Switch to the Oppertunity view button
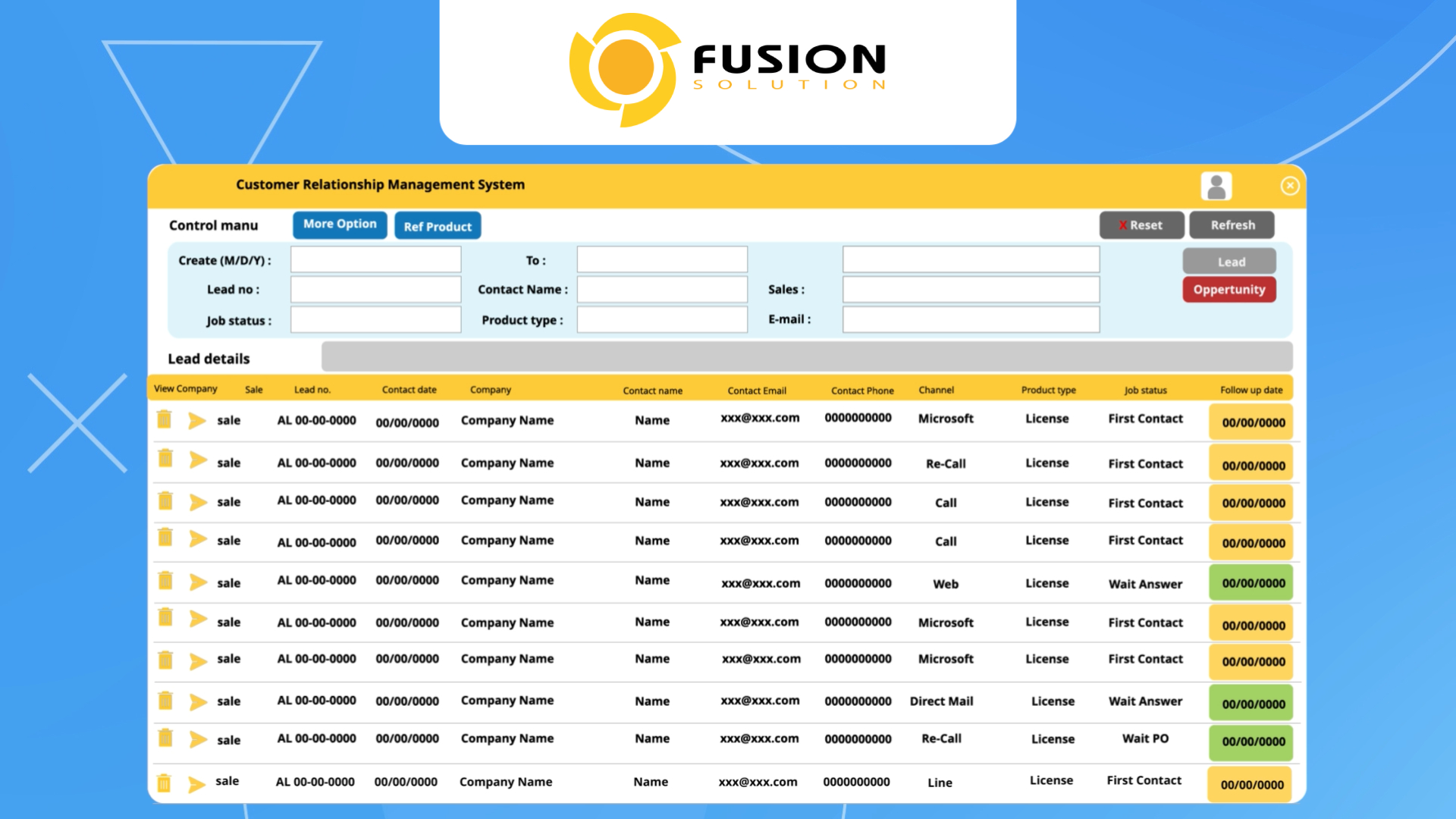This screenshot has height=819, width=1456. [x=1229, y=290]
